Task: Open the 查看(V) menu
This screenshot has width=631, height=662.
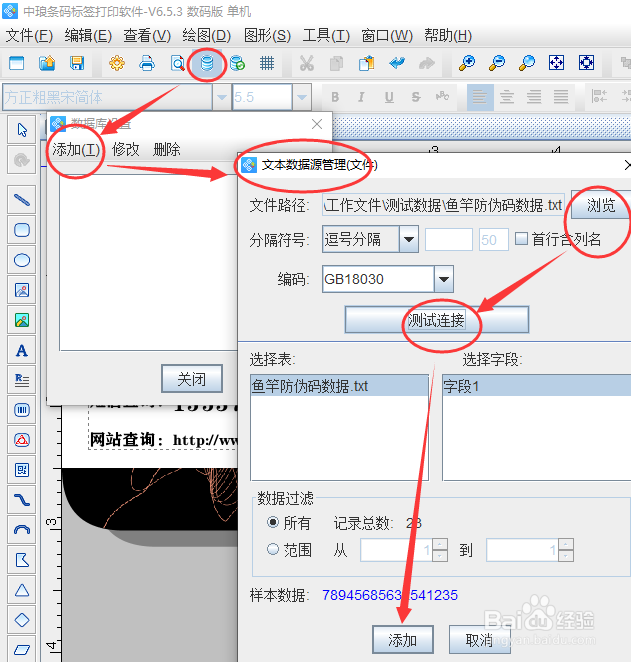Action: click(147, 35)
